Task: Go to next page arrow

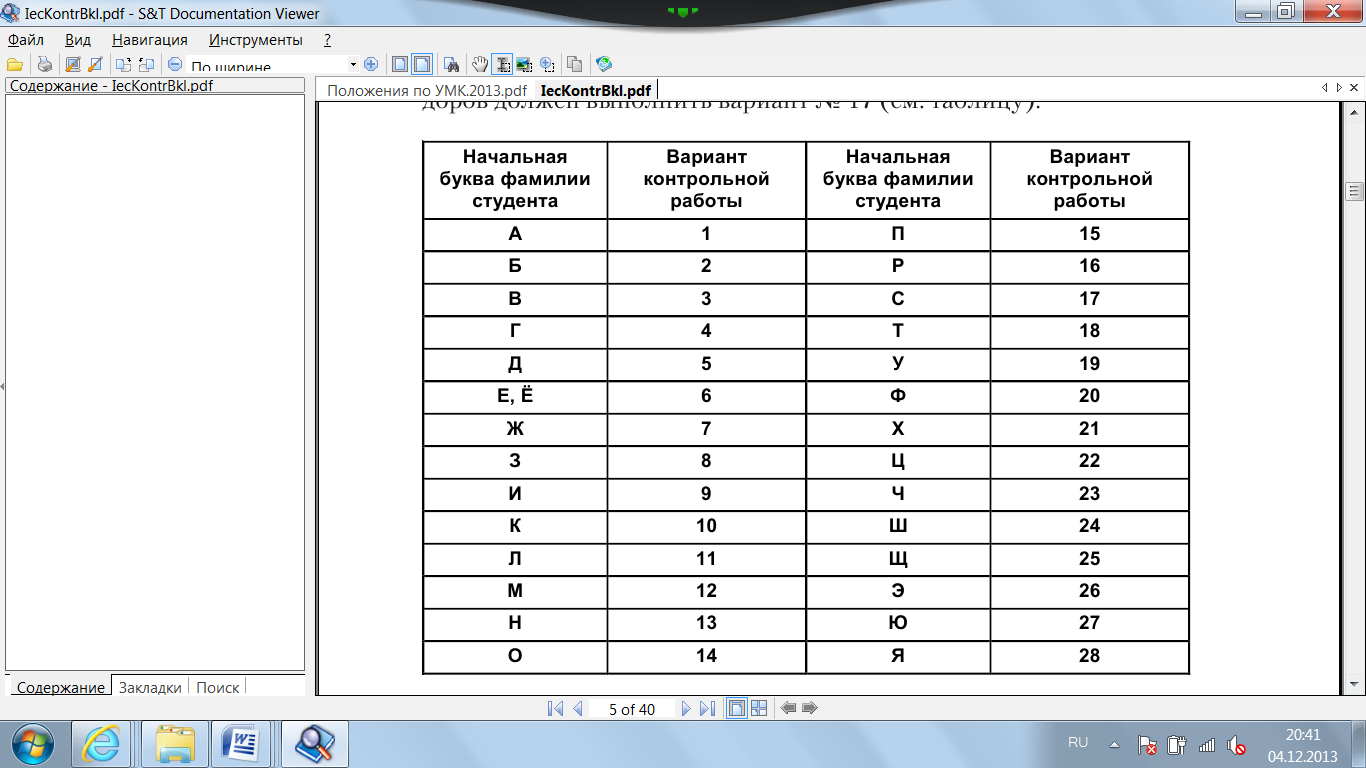Action: (686, 709)
